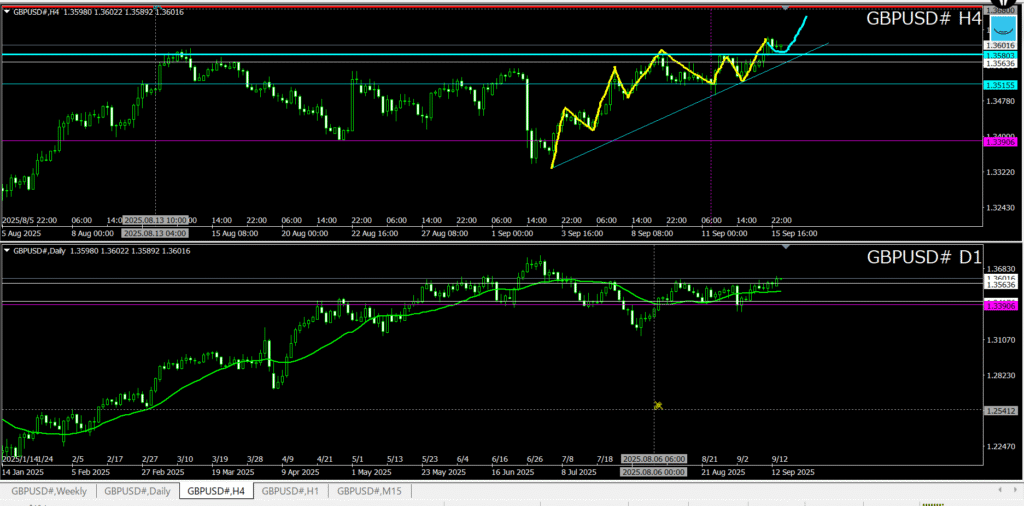
Task: Click the GBPUSD# D1 chart title label
Action: coord(923,257)
